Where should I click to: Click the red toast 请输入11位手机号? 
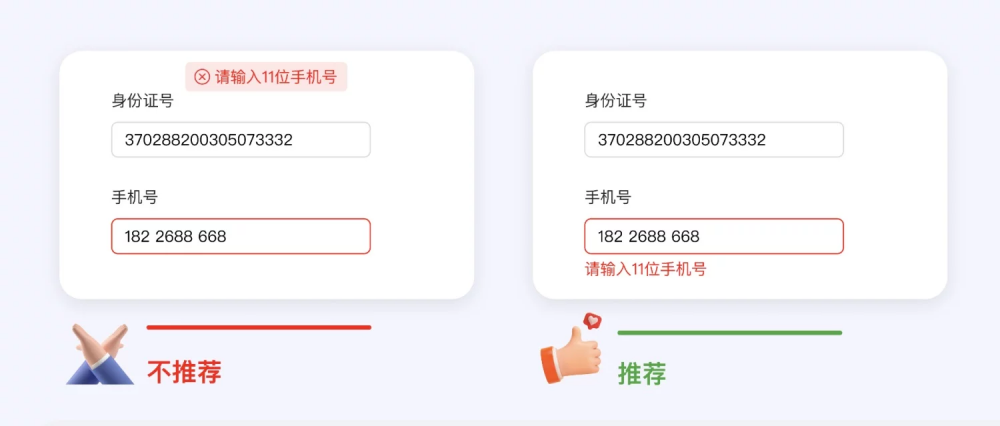pos(267,77)
